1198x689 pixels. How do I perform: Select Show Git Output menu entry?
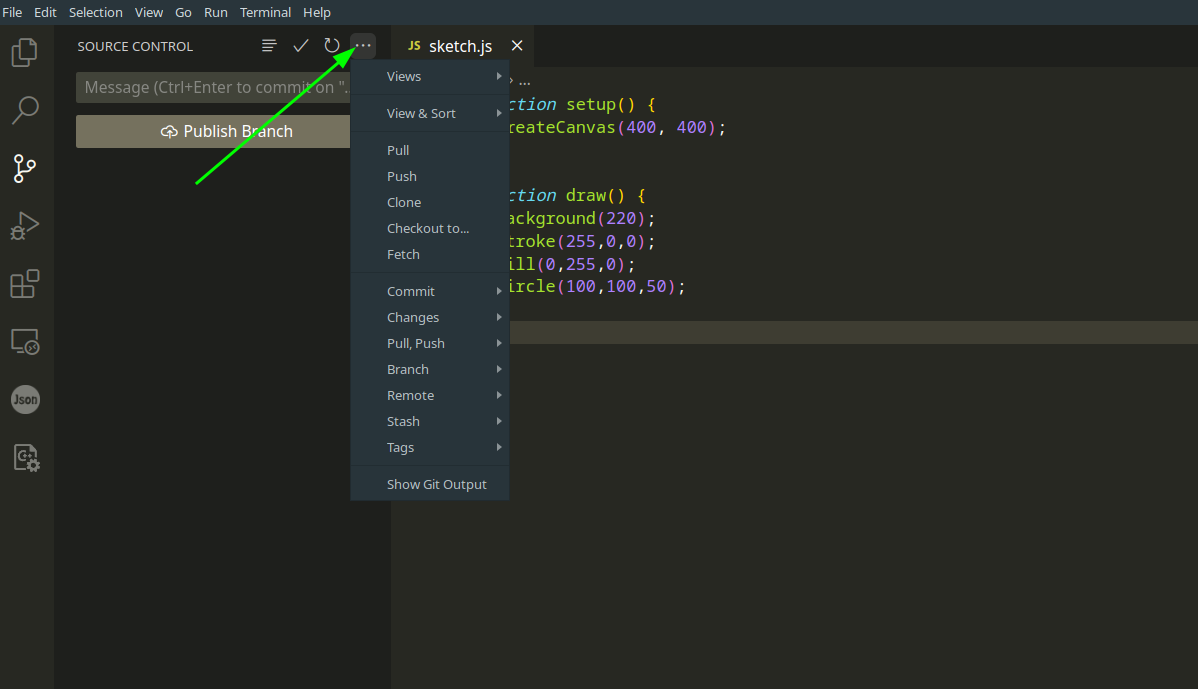(436, 484)
